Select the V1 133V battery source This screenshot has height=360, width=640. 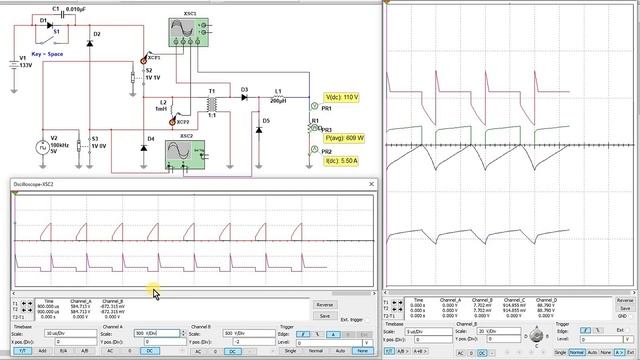coord(14,64)
